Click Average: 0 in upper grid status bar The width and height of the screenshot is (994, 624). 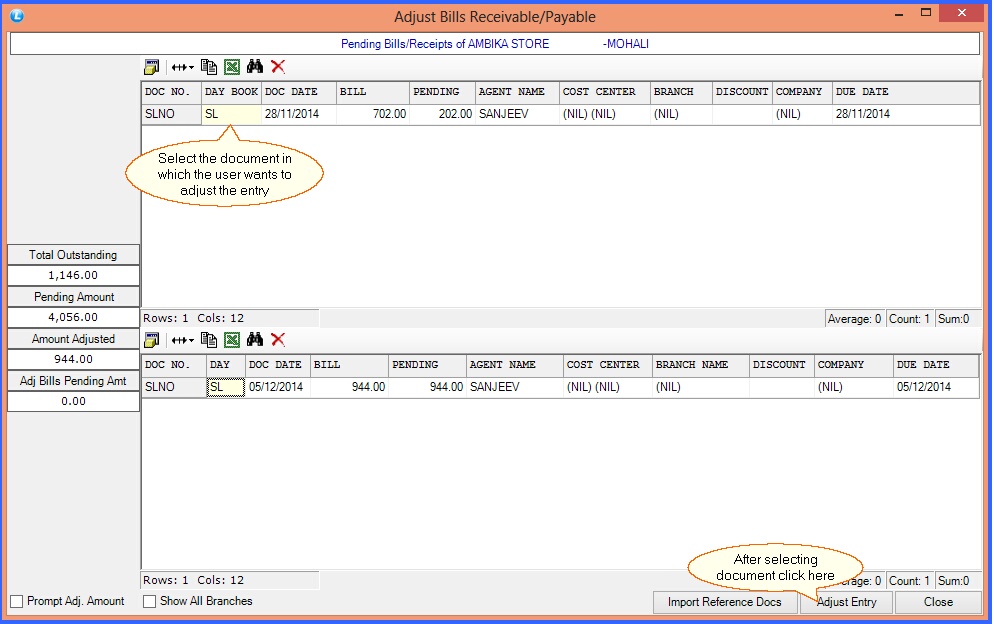(x=855, y=319)
